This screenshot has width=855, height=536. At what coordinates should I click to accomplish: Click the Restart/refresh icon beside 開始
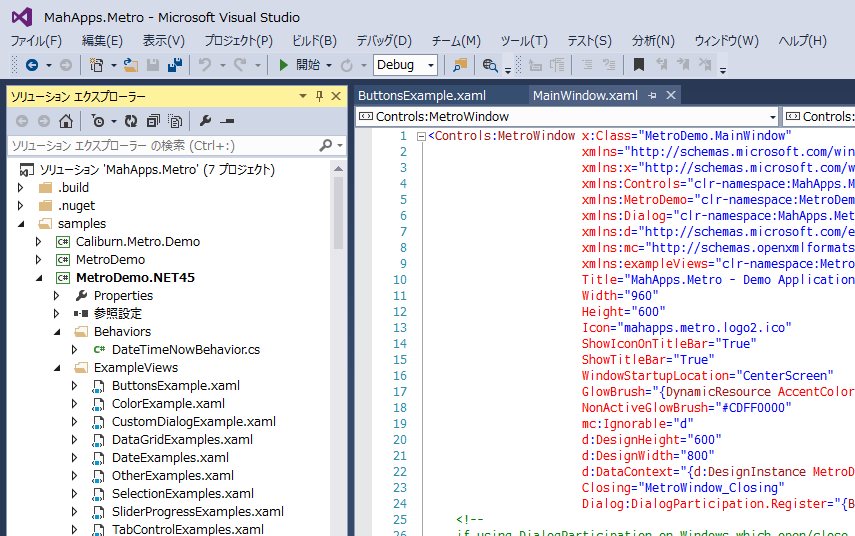[347, 65]
